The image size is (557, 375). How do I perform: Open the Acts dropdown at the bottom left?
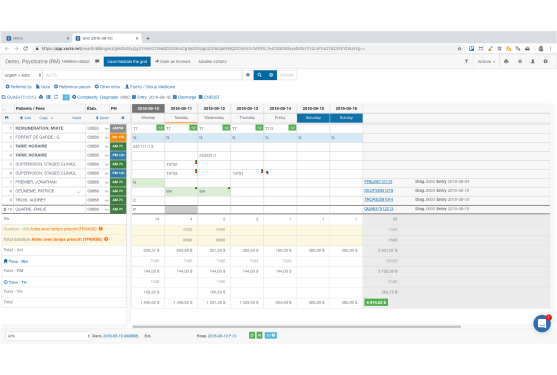(48, 336)
